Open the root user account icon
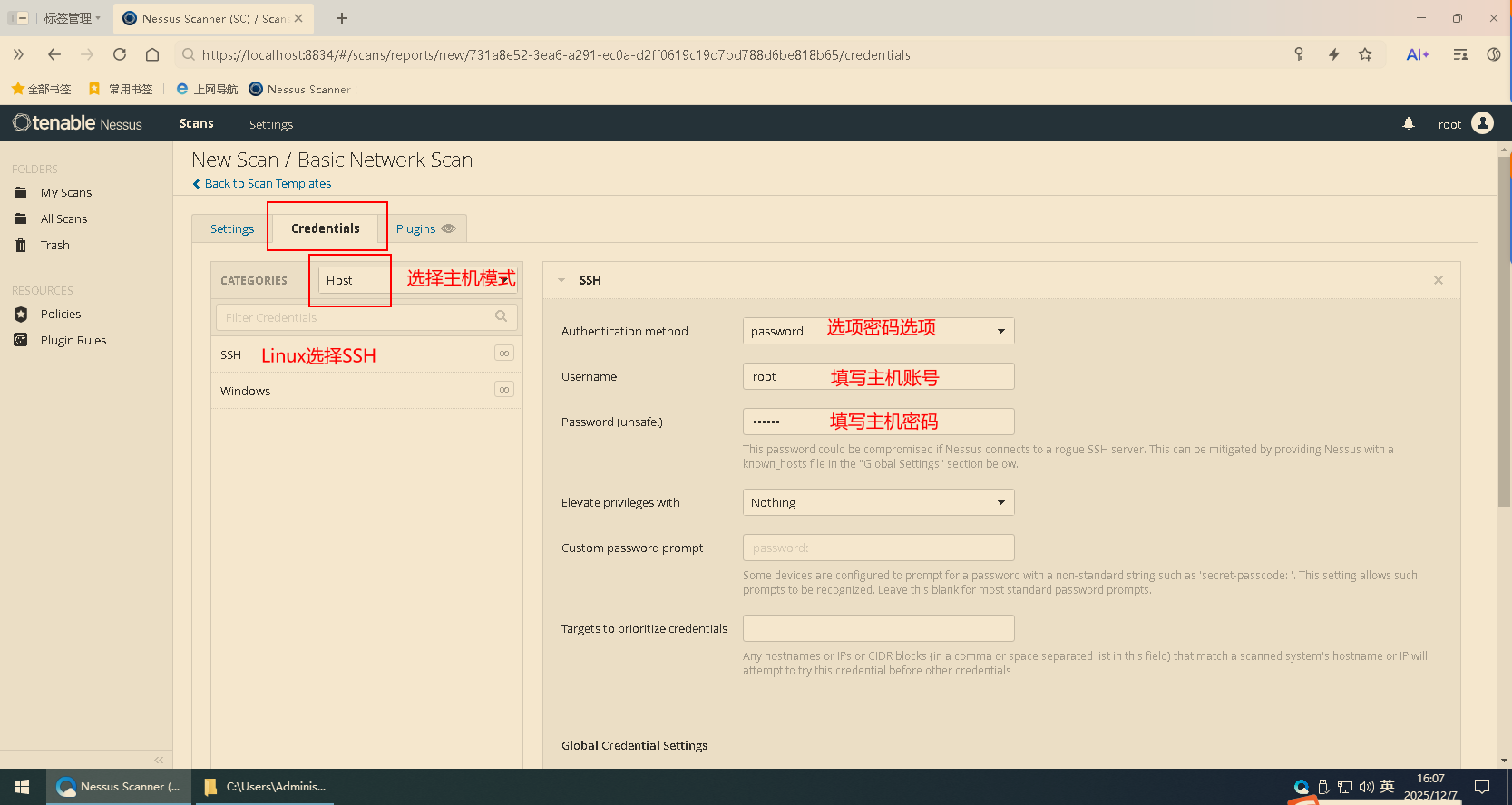The width and height of the screenshot is (1512, 805). tap(1482, 123)
